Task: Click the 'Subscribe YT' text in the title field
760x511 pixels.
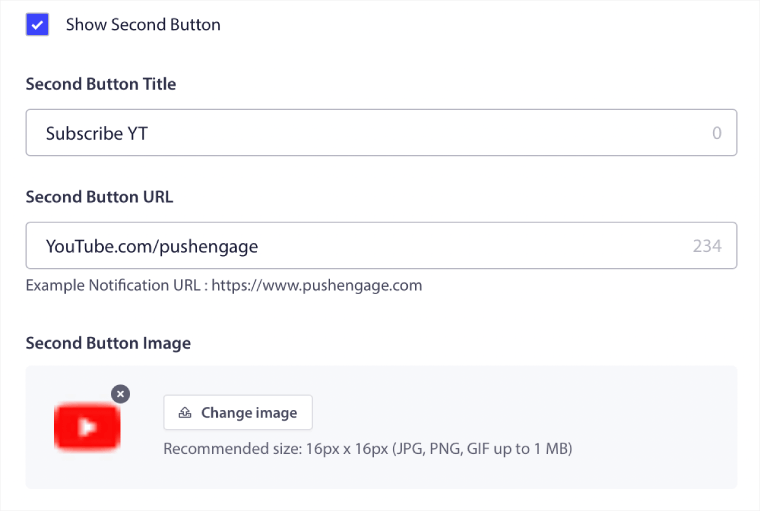Action: (97, 132)
